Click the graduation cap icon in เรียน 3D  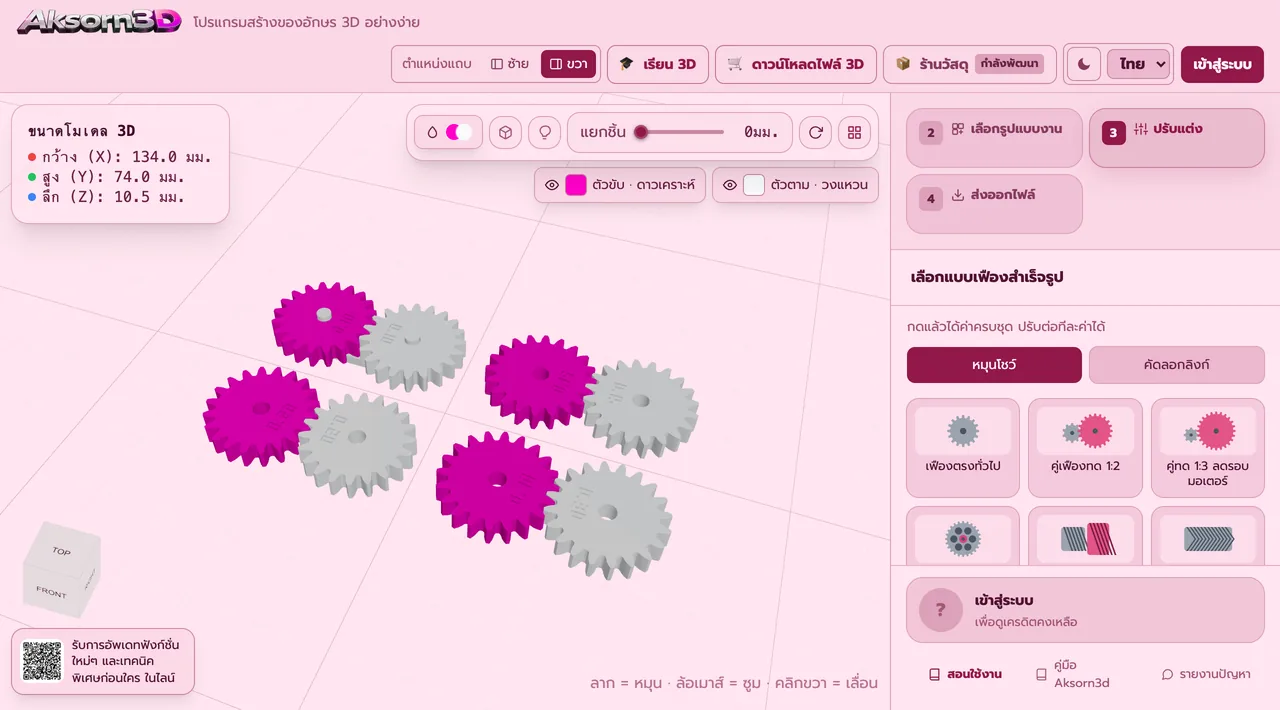coord(626,64)
